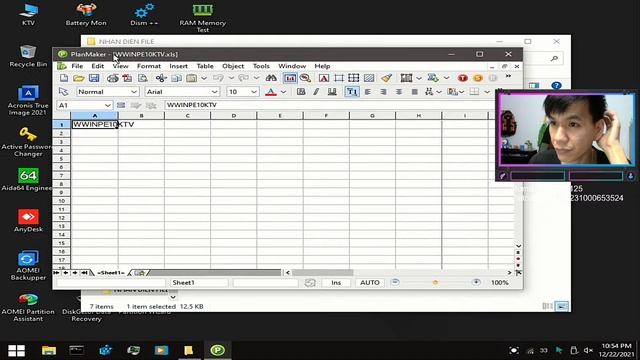Show more toolbar items chevron

coord(508,77)
